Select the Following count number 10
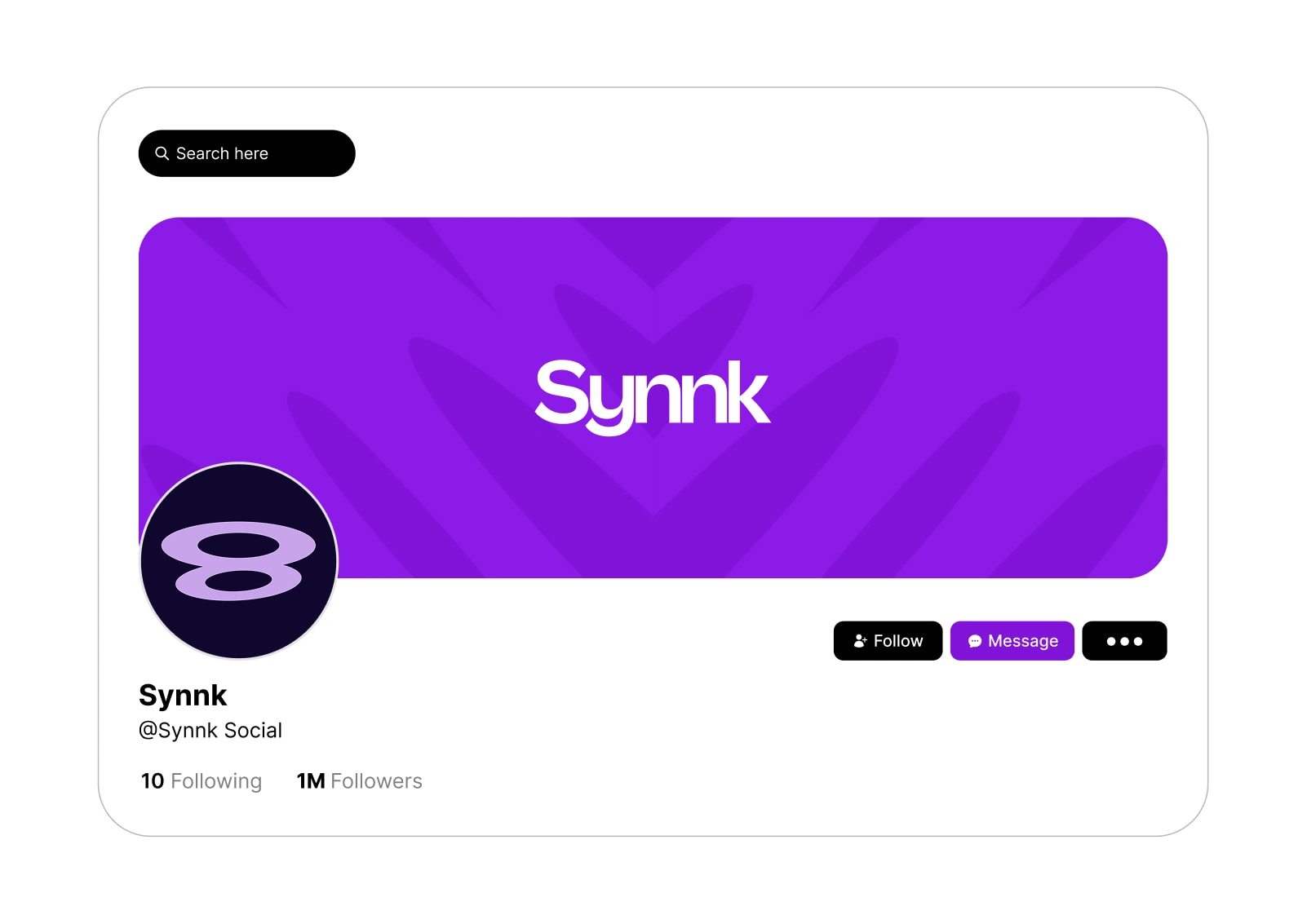Image resolution: width=1307 pixels, height=924 pixels. click(x=153, y=781)
